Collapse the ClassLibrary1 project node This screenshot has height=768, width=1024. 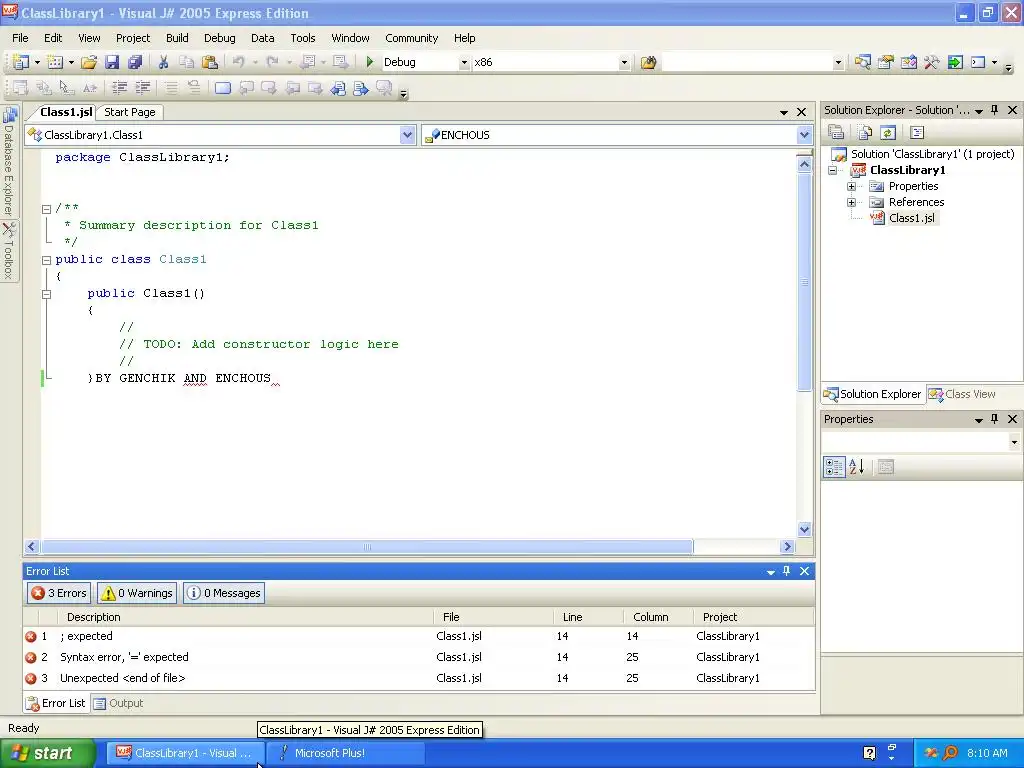pyautogui.click(x=833, y=170)
